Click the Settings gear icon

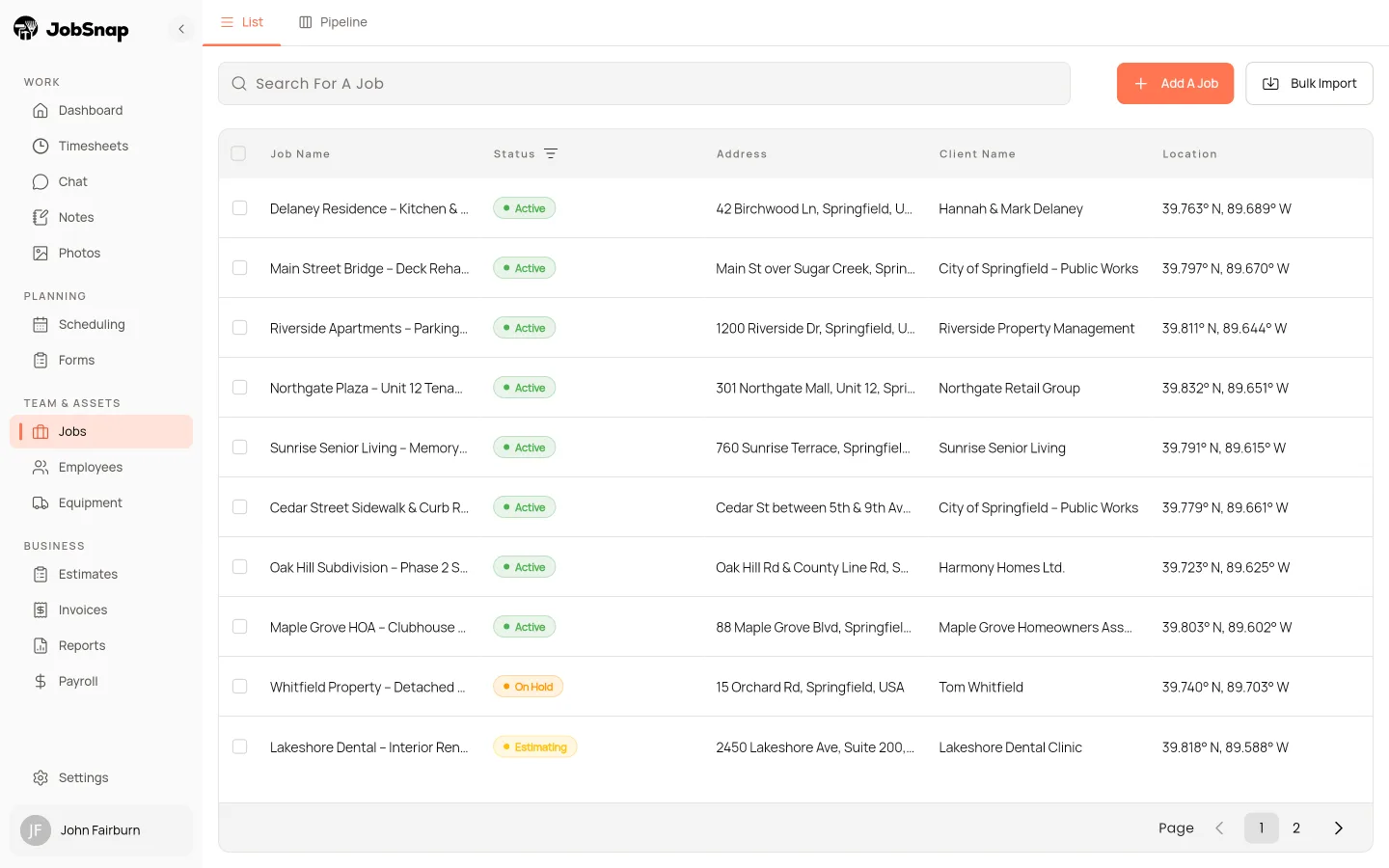pos(41,777)
